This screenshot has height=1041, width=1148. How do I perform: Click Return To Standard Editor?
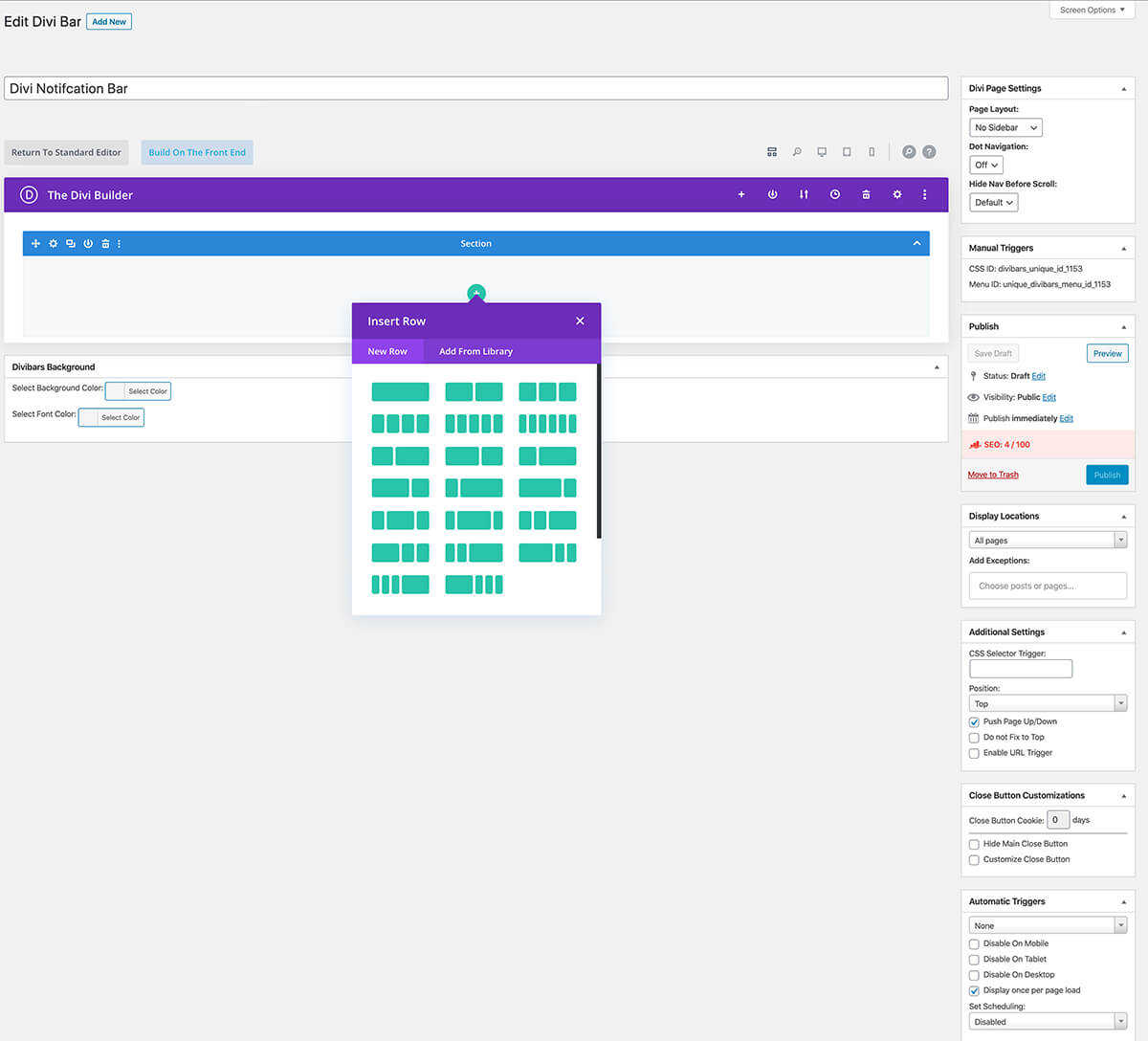coord(66,152)
